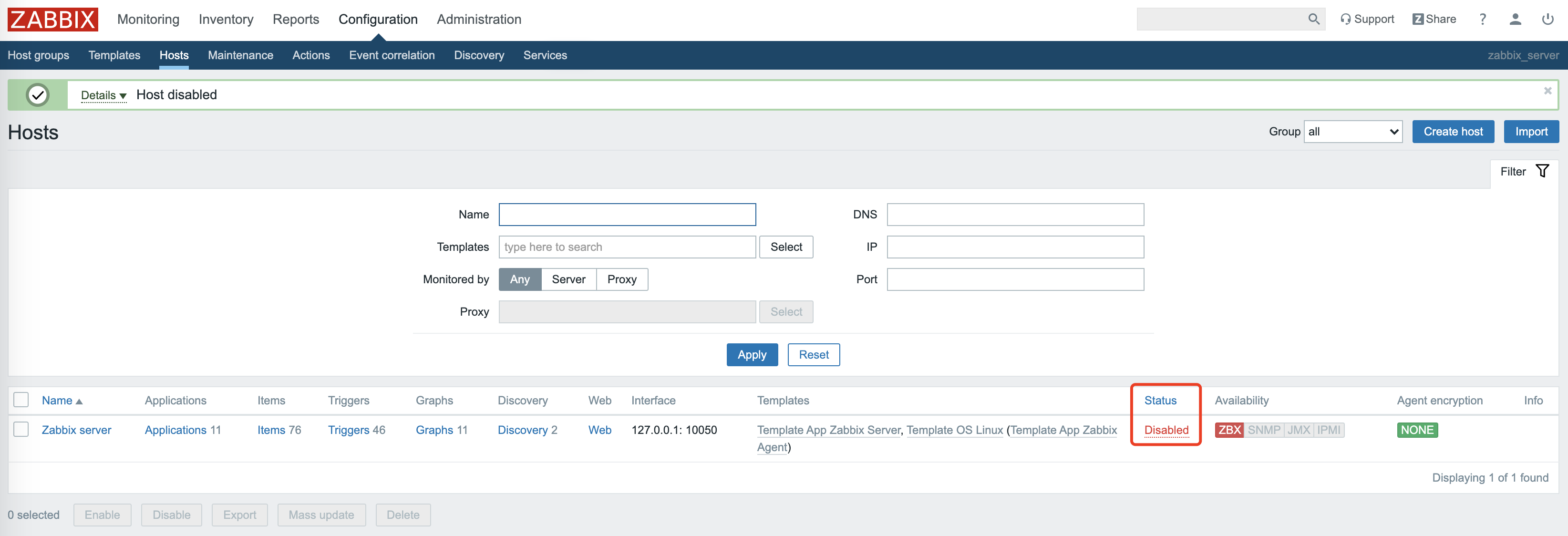1568x536 pixels.
Task: Go to Host groups submenu
Action: 38,55
